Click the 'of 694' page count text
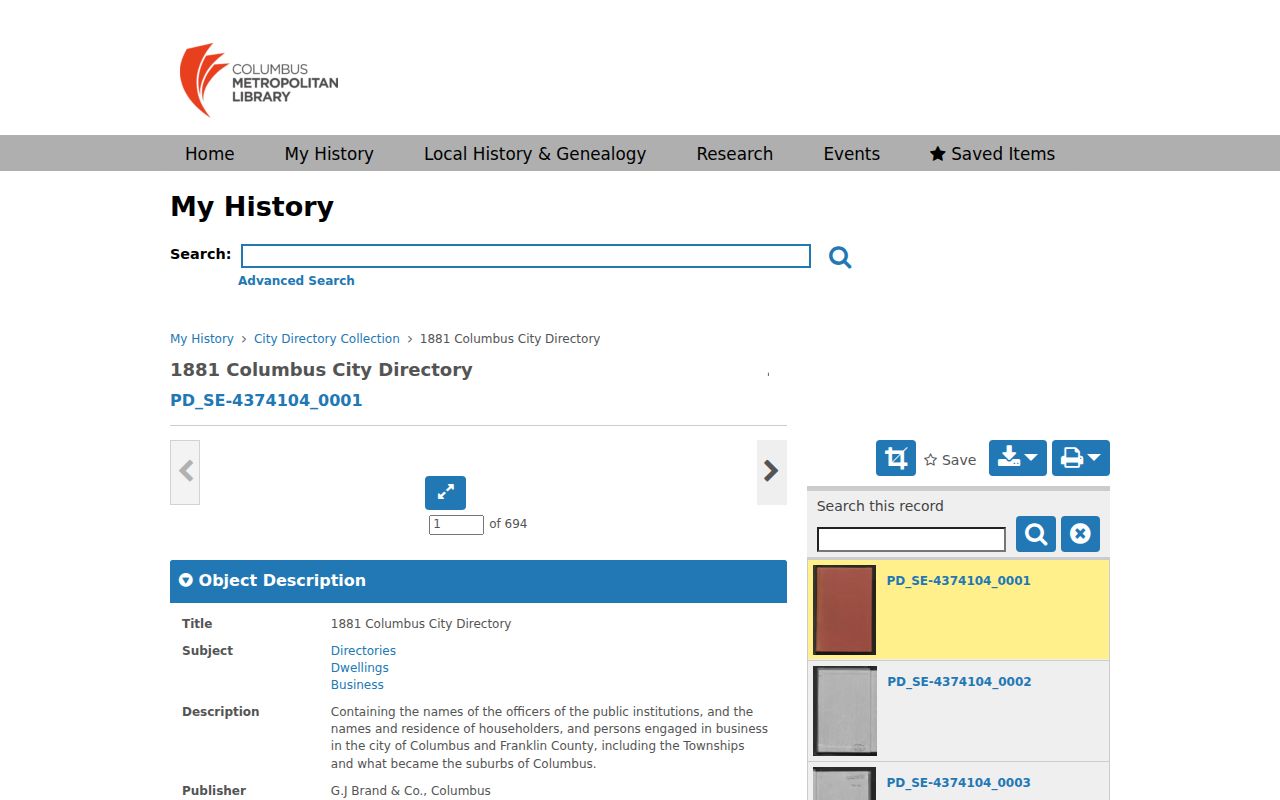 coord(508,524)
